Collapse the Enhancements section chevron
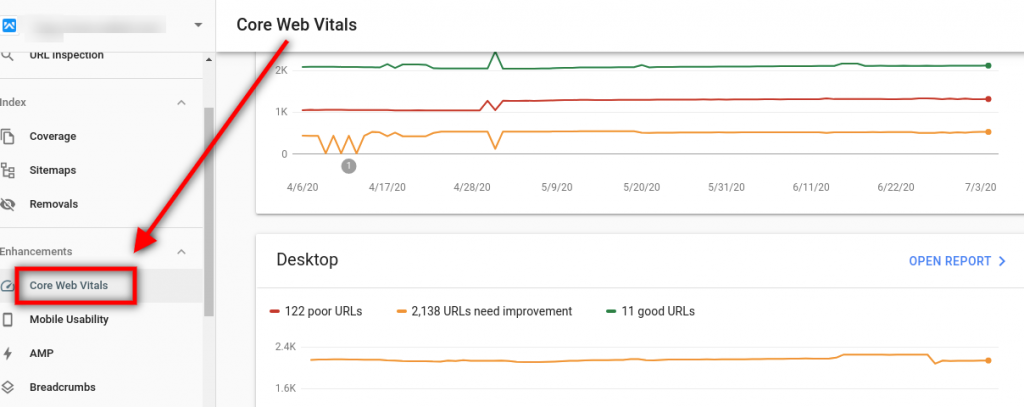Viewport: 1024px width, 407px height. click(x=181, y=251)
